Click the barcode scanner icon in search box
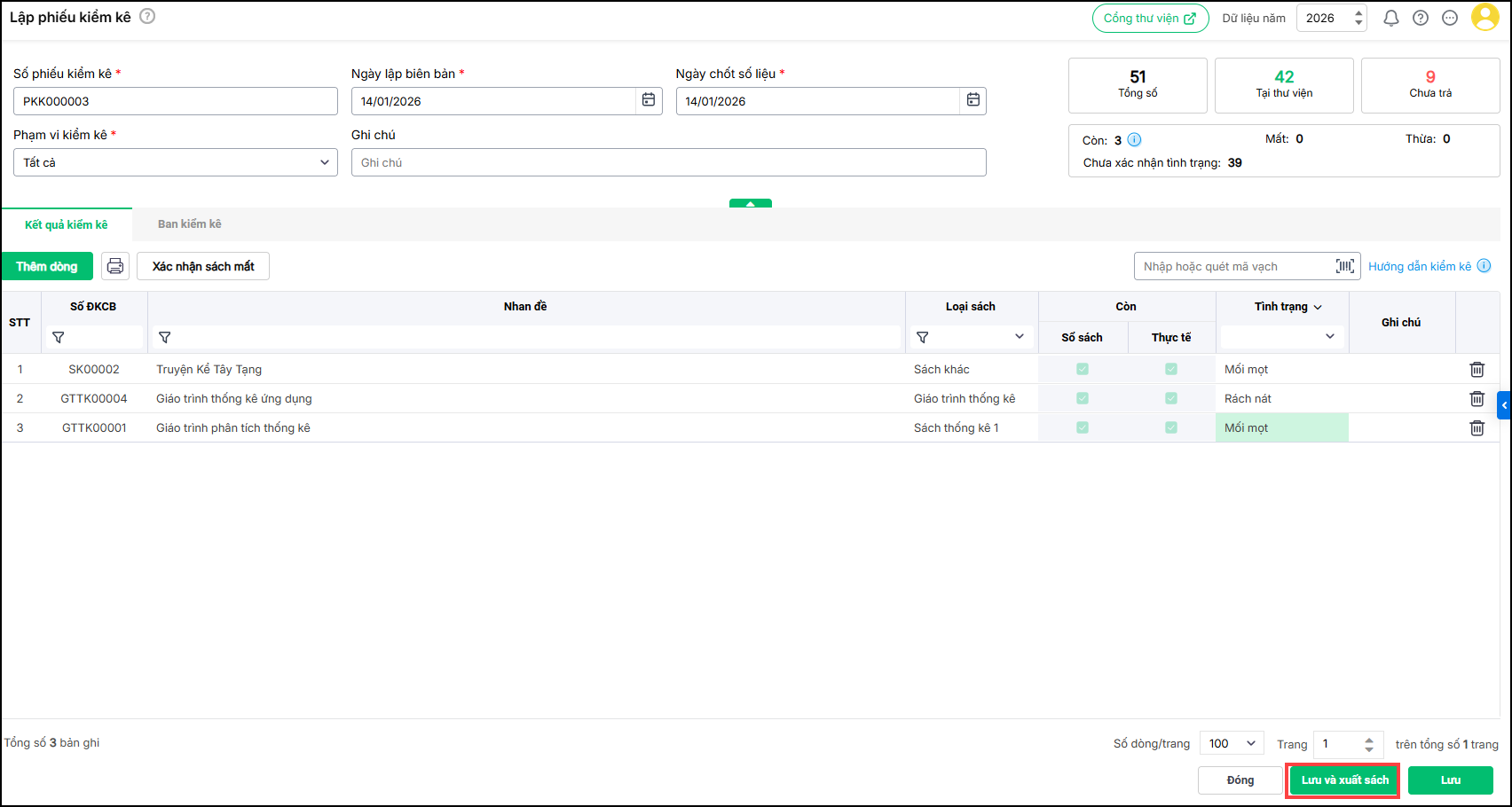The width and height of the screenshot is (1512, 807). (1344, 266)
